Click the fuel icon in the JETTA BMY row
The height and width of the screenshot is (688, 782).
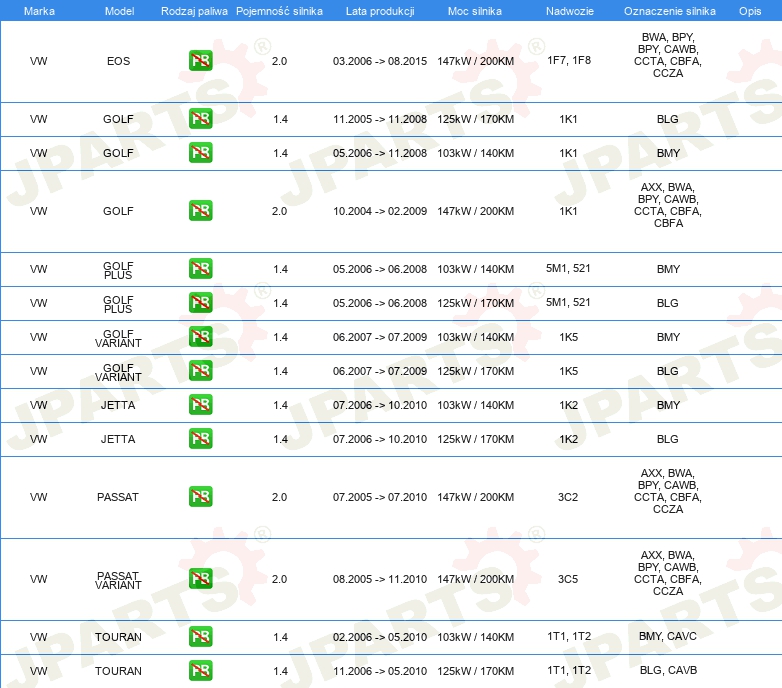point(200,404)
